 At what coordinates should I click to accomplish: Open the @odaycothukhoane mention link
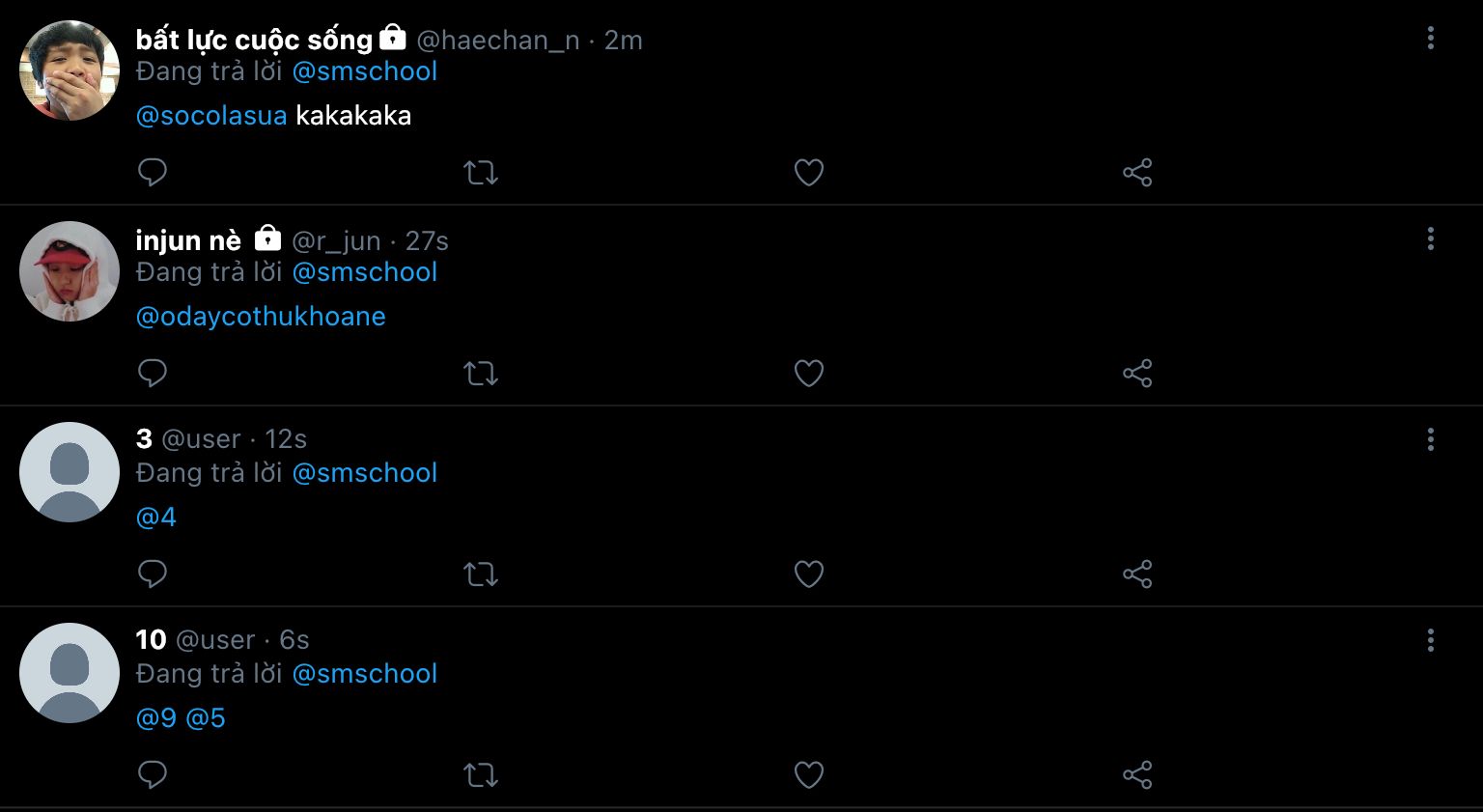coord(261,317)
